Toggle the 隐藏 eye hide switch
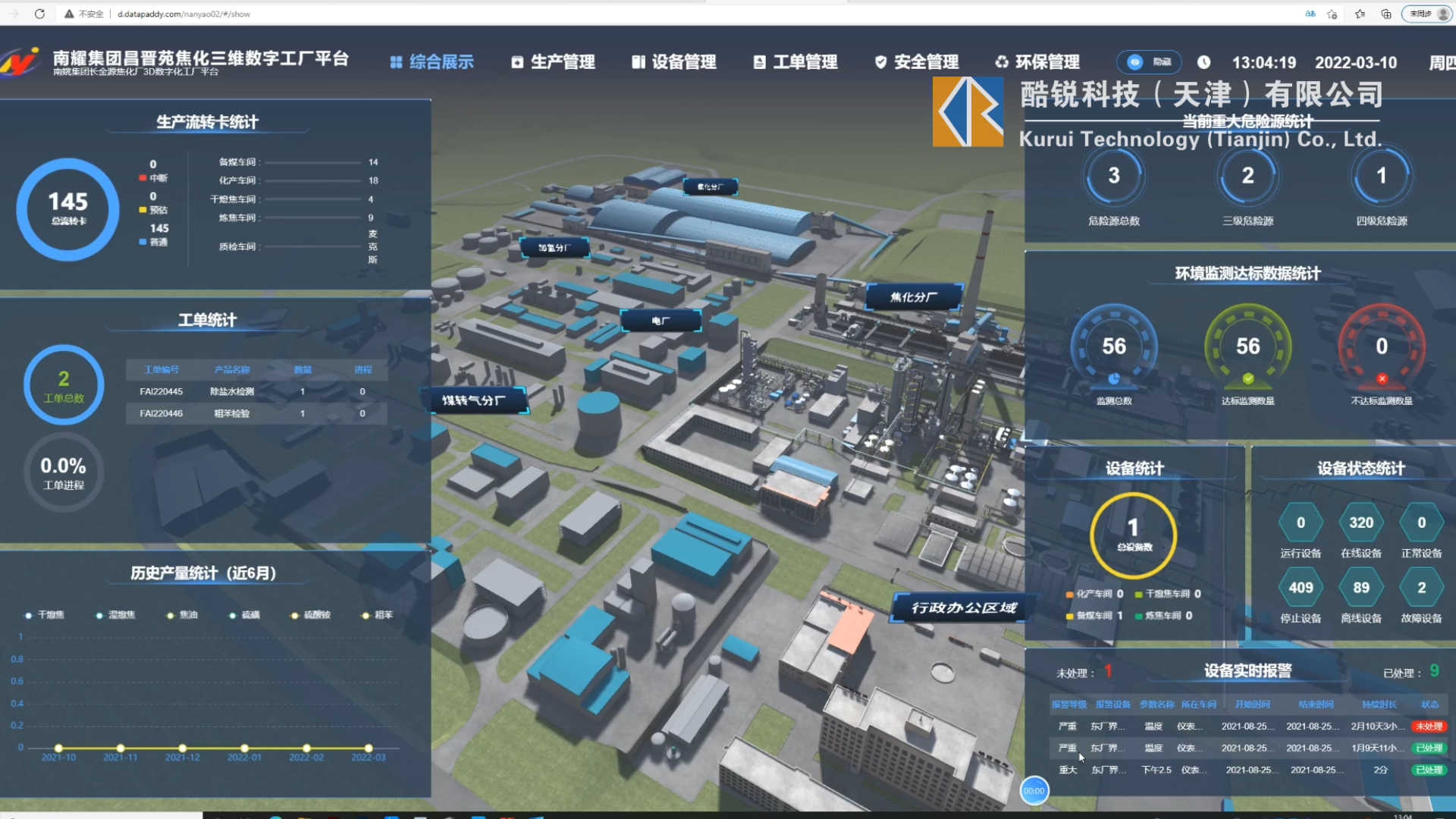1456x819 pixels. [1148, 62]
